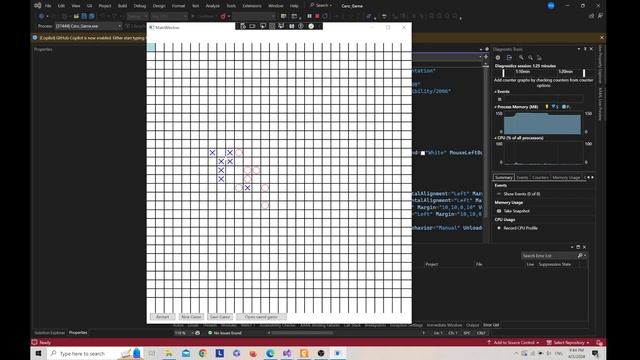Select the element picker in XAML debug toolbar
This screenshot has width=640, height=360.
262,26
